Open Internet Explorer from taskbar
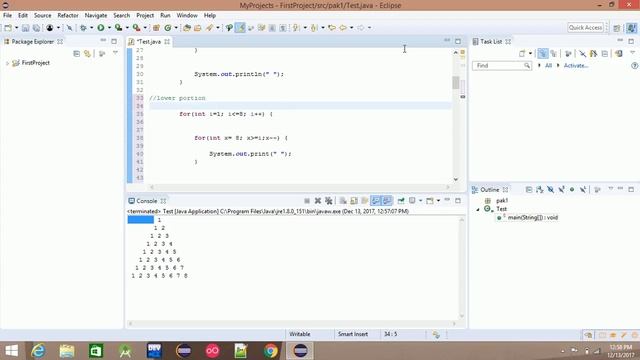Screen dimensions: 640x360 pyautogui.click(x=38, y=351)
